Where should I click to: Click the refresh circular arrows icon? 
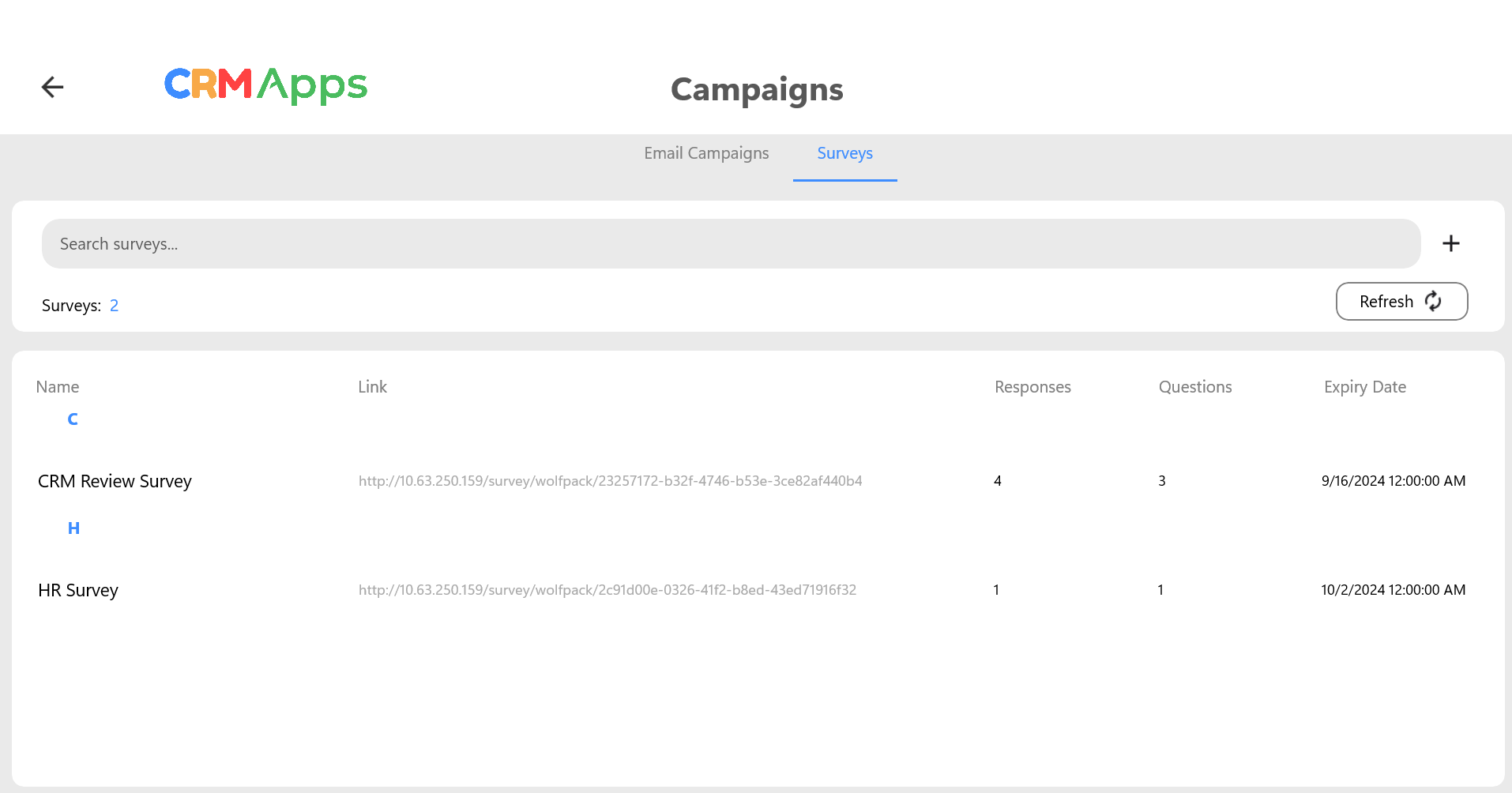1433,302
